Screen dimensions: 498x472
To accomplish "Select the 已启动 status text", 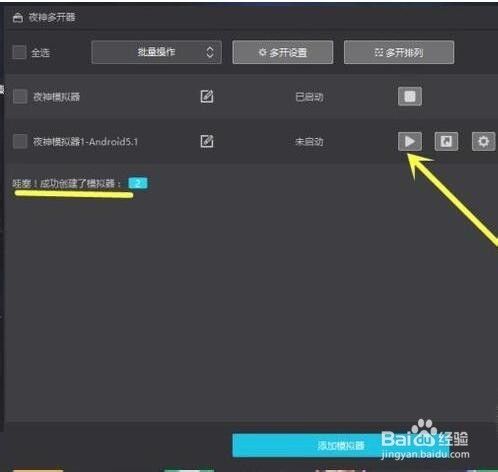I will point(309,97).
